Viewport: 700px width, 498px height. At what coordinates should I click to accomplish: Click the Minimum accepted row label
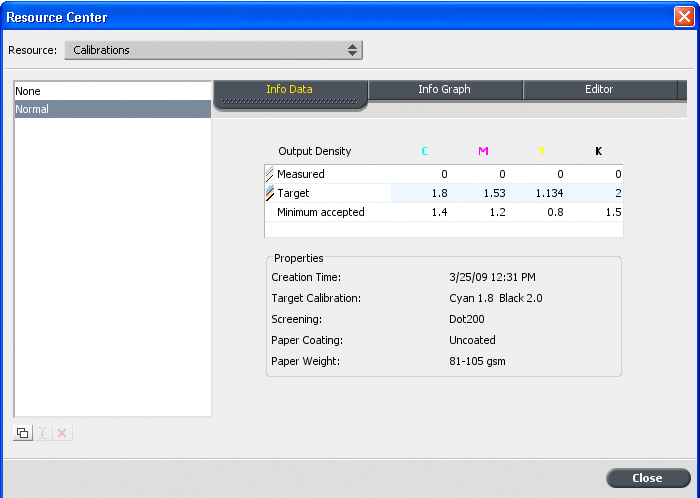click(x=321, y=212)
